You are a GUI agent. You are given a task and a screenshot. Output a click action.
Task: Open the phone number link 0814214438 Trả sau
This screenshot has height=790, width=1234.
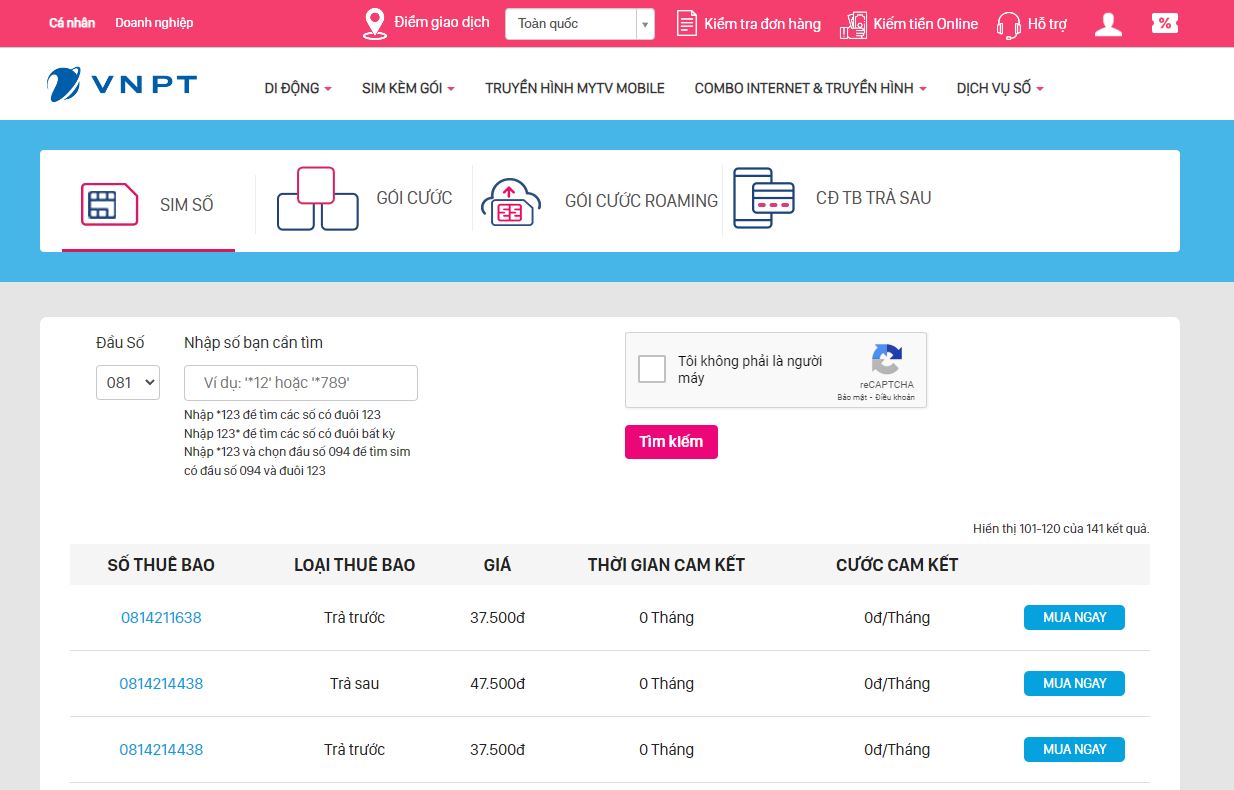161,684
